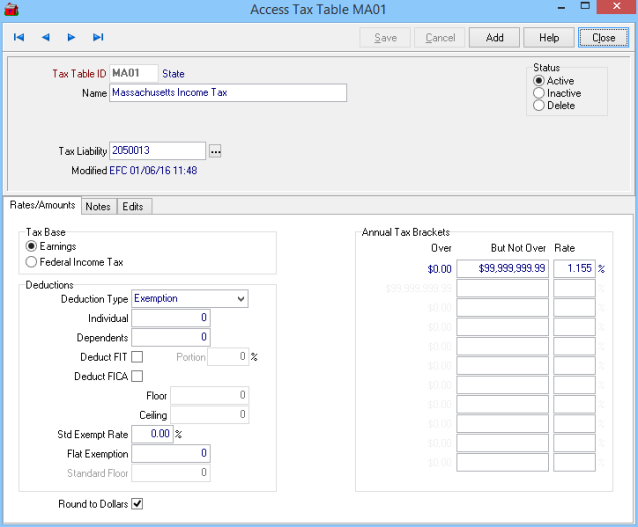Go to the next record
This screenshot has width=638, height=527.
click(71, 37)
